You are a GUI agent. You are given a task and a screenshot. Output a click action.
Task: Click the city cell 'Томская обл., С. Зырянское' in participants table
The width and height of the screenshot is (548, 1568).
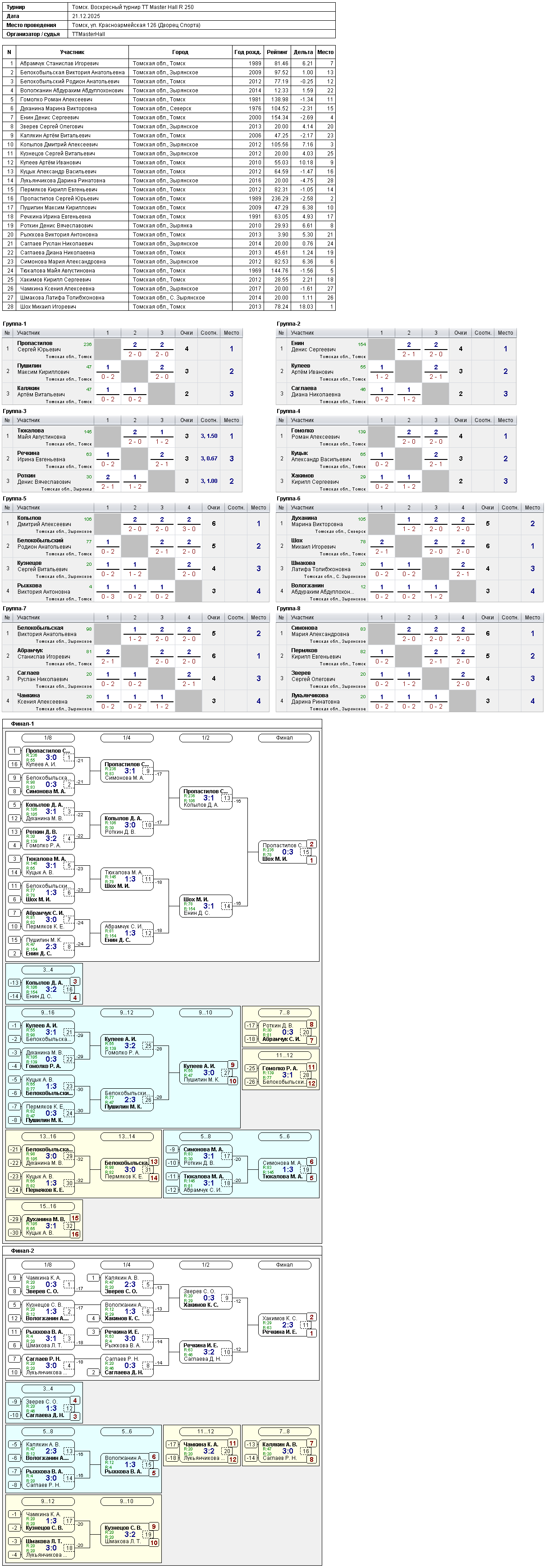coord(169,298)
